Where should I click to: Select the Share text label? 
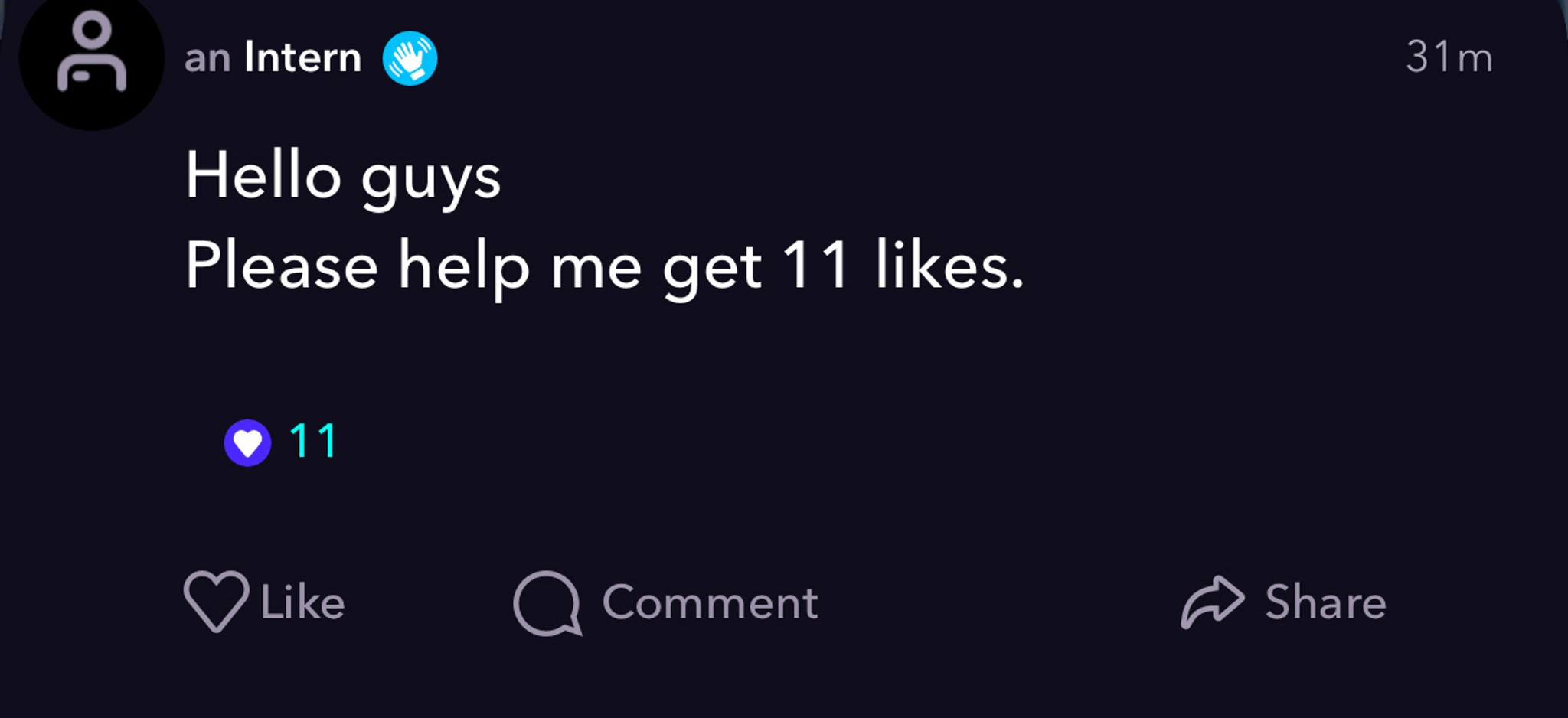click(x=1325, y=602)
